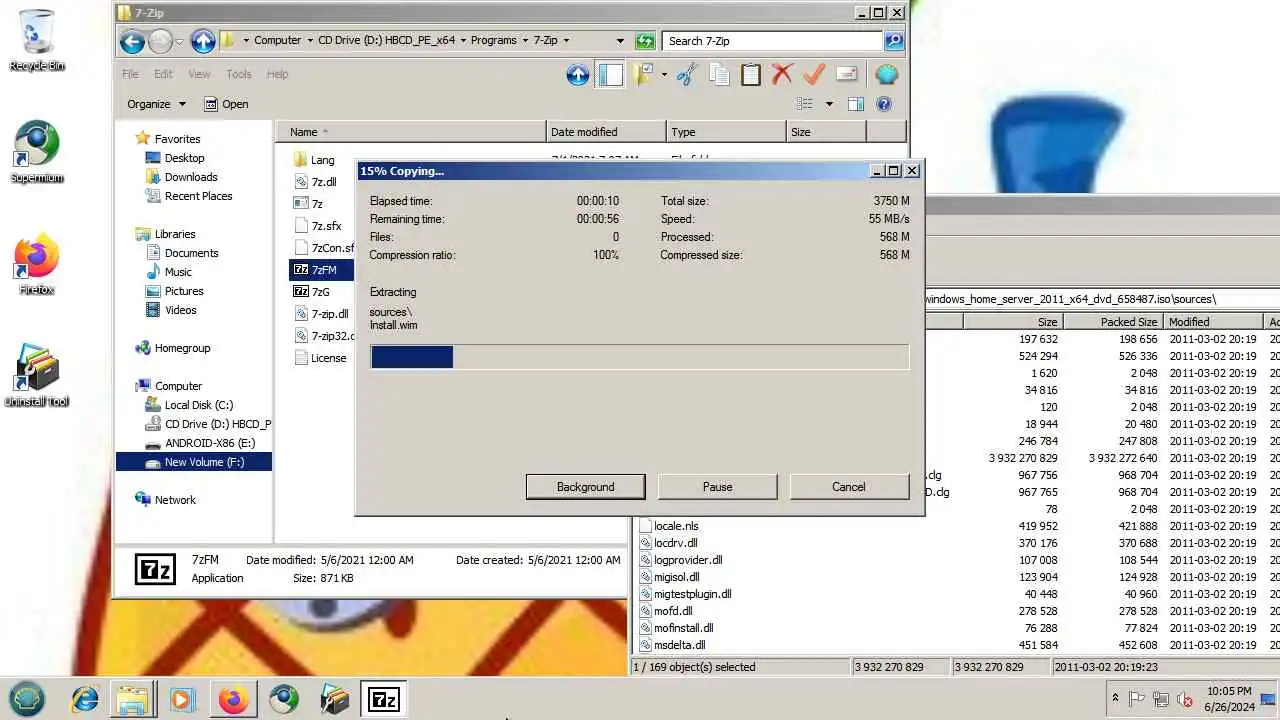Click the search magnifier icon

[x=894, y=41]
